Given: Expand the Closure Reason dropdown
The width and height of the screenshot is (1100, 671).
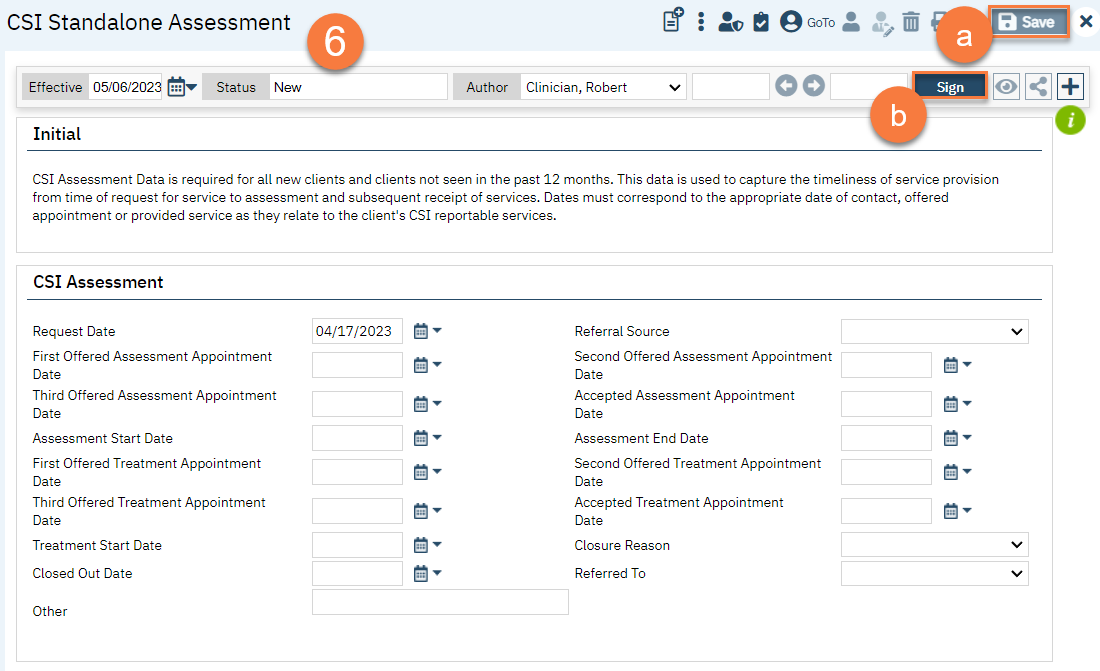Looking at the screenshot, I should click(934, 545).
